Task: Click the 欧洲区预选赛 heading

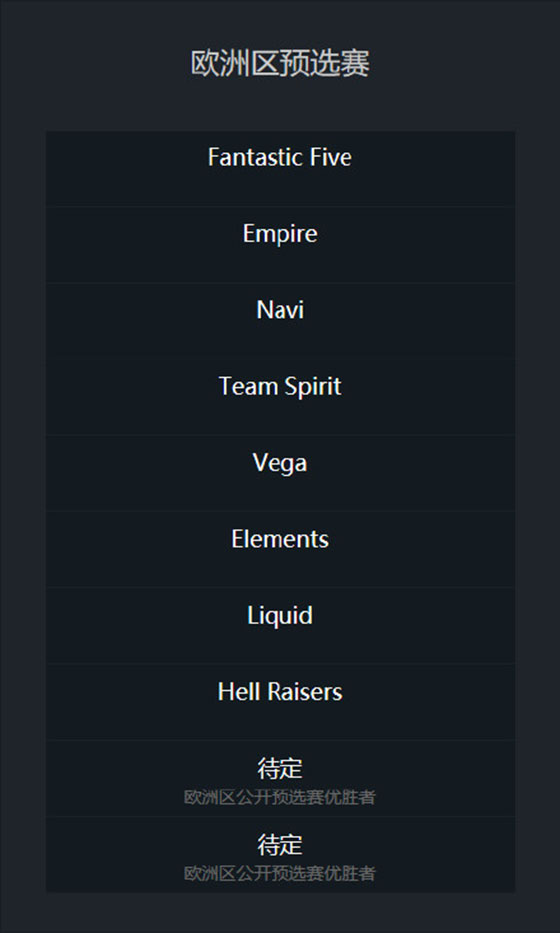Action: pyautogui.click(x=280, y=63)
